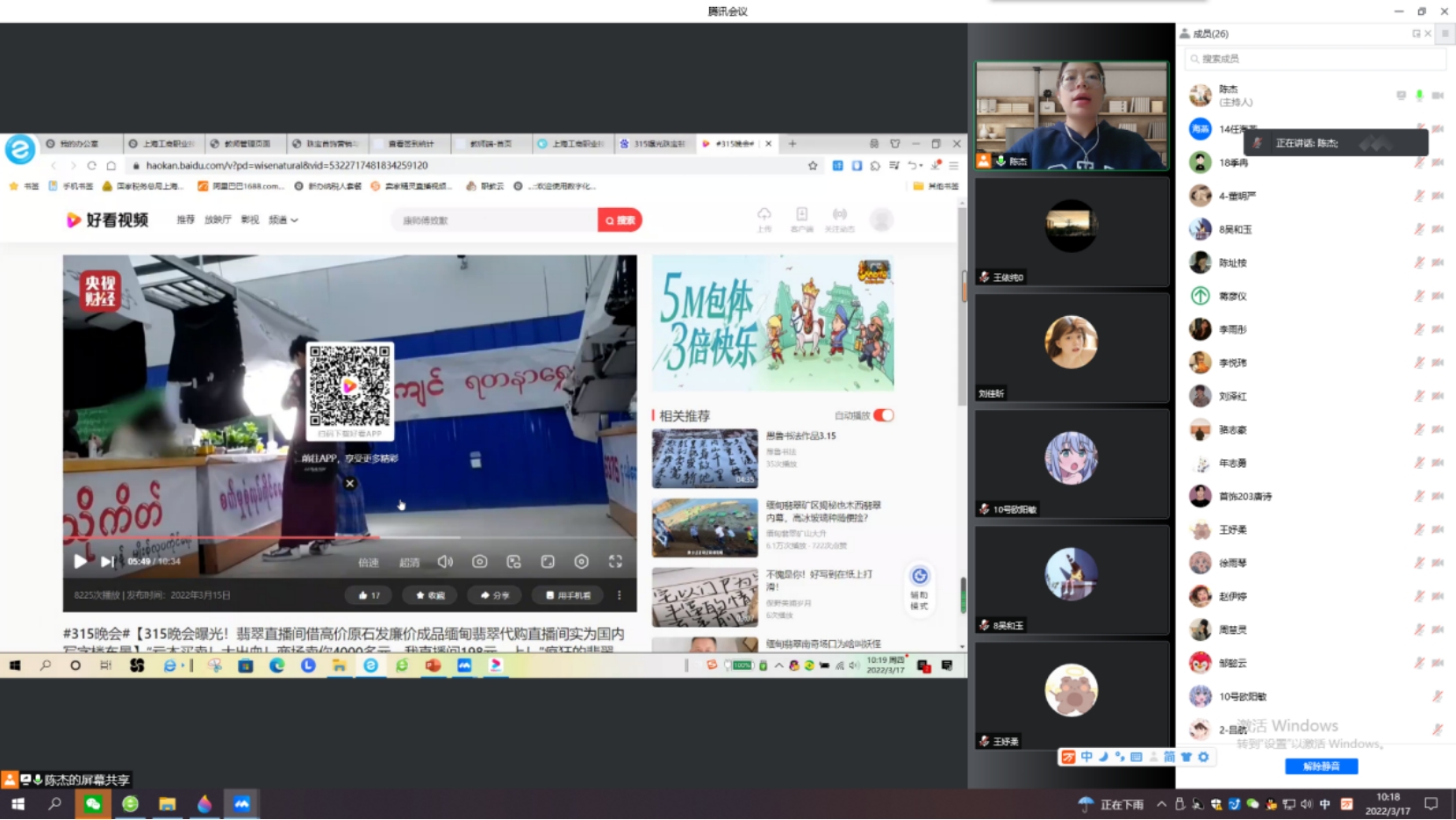Click the 关注动态 follow-feed icon
This screenshot has height=820, width=1456.
click(840, 219)
